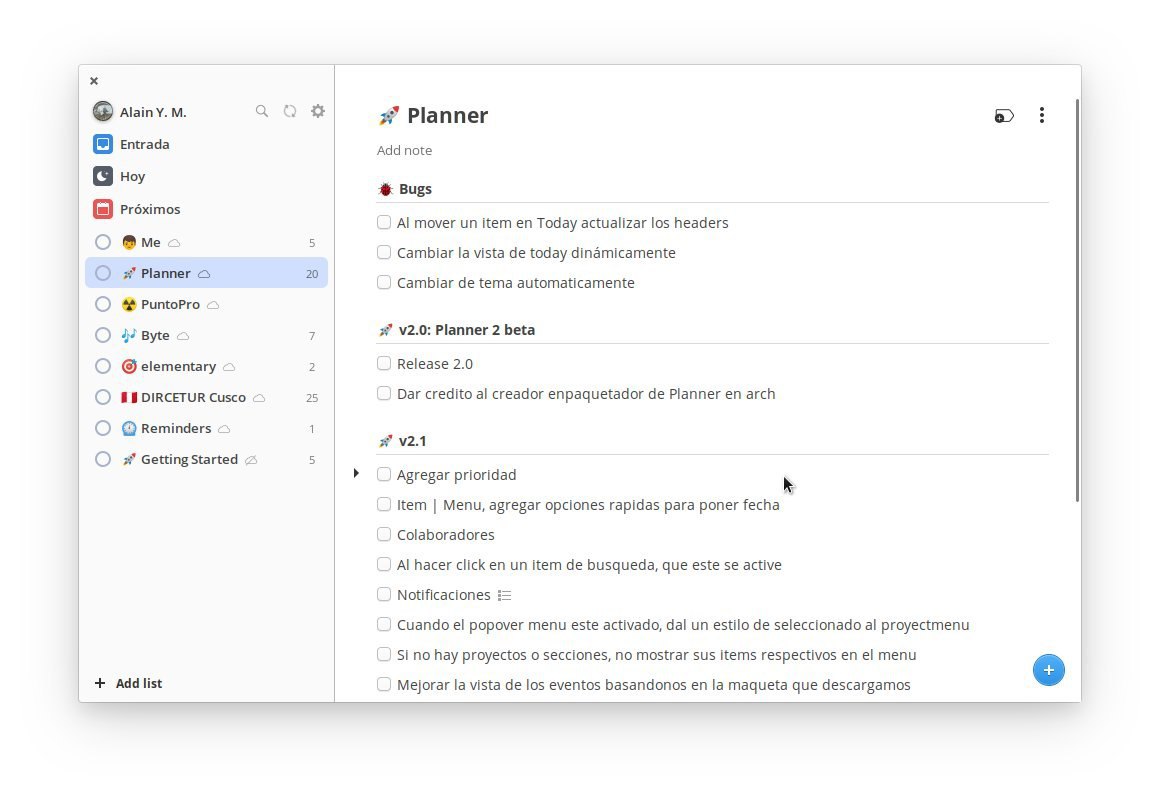This screenshot has width=1160, height=795.
Task: Select the Me project
Action: click(x=206, y=243)
